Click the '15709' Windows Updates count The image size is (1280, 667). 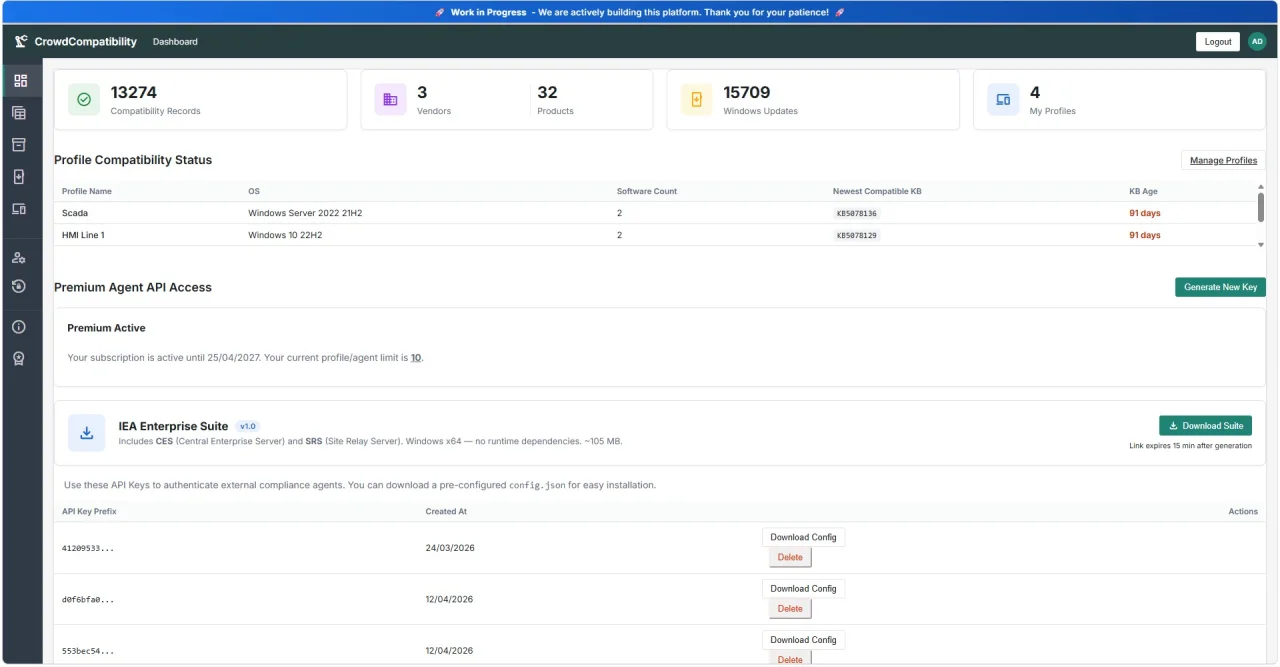[x=747, y=92]
